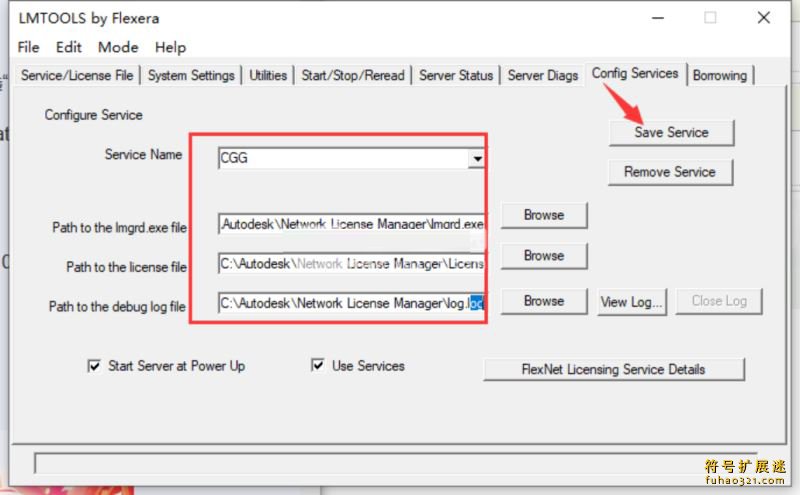Select the Server Diags tab

[x=542, y=76]
